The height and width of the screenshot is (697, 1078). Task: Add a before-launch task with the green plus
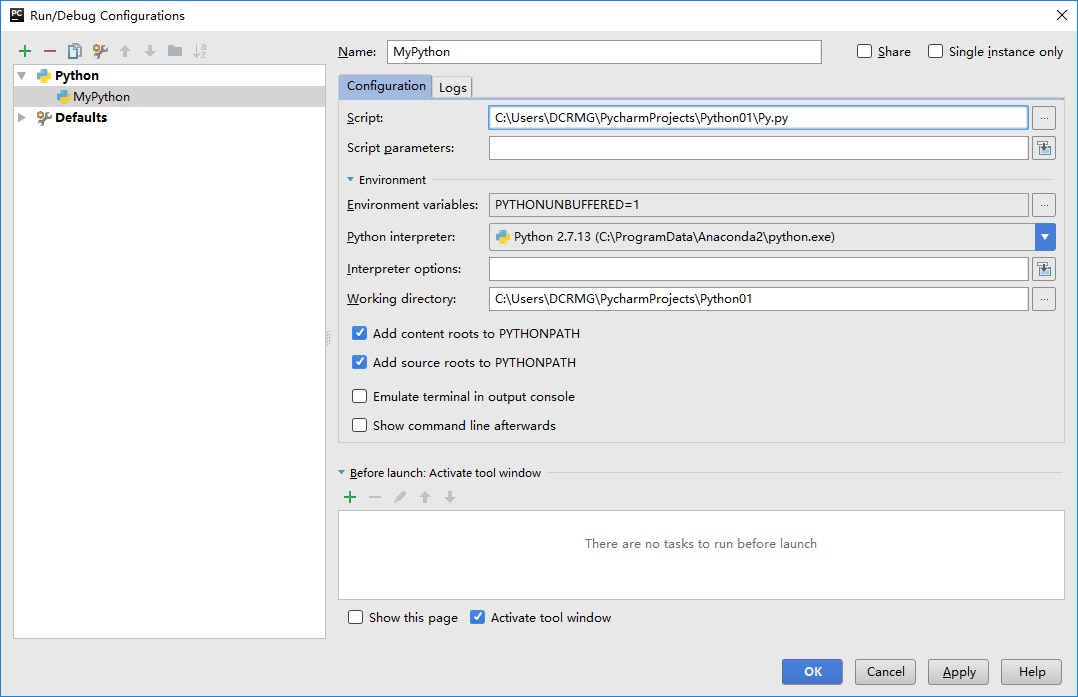(x=350, y=497)
